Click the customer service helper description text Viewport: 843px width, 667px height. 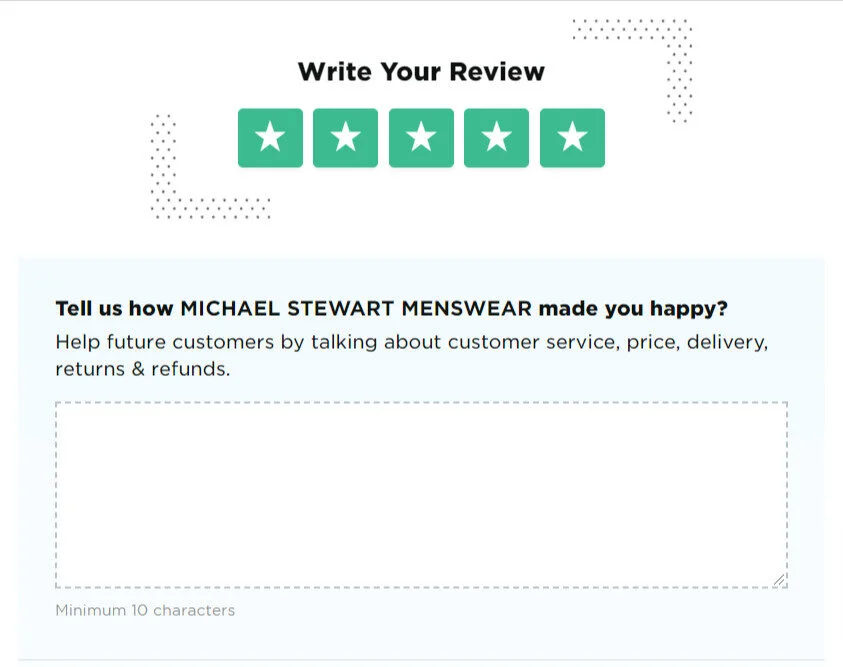tap(412, 342)
